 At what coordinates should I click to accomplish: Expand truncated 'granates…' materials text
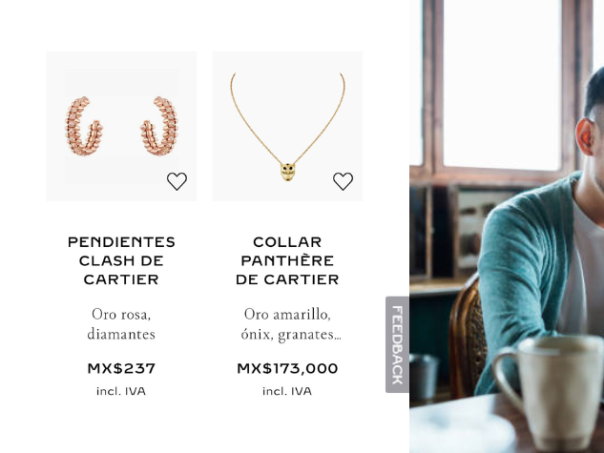309,334
